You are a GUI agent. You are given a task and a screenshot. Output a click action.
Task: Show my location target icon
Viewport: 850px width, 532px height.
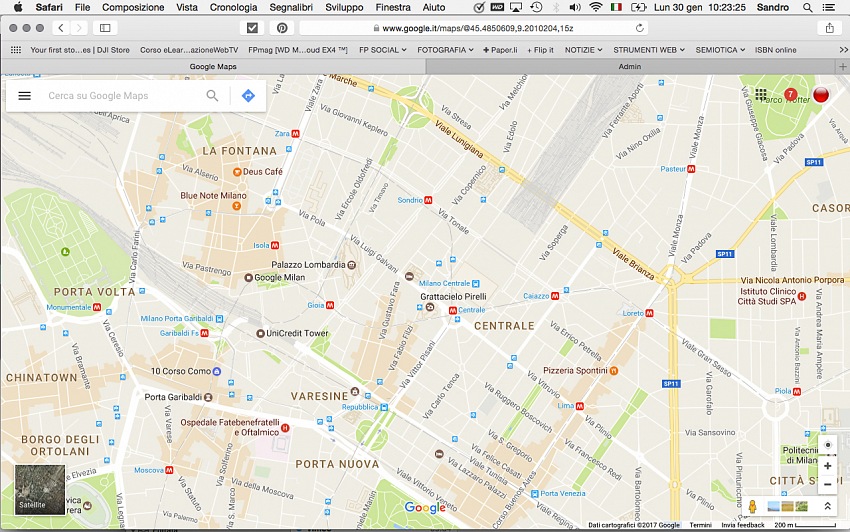pyautogui.click(x=828, y=445)
